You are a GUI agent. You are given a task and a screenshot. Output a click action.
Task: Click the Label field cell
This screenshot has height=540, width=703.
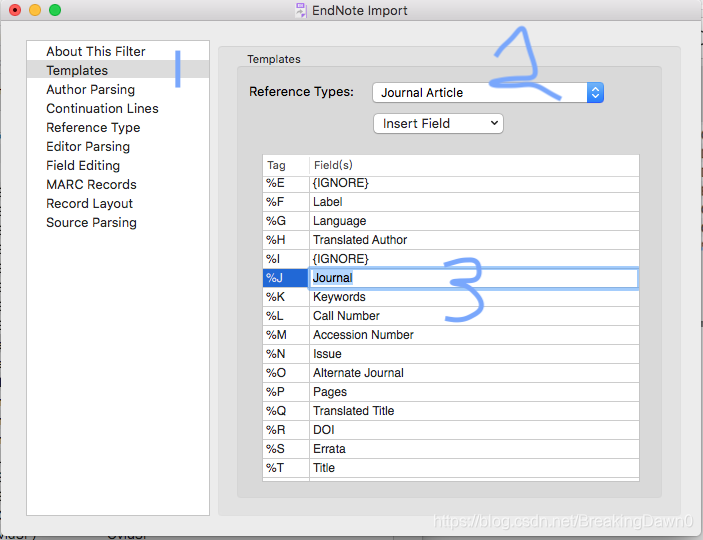pyautogui.click(x=474, y=202)
